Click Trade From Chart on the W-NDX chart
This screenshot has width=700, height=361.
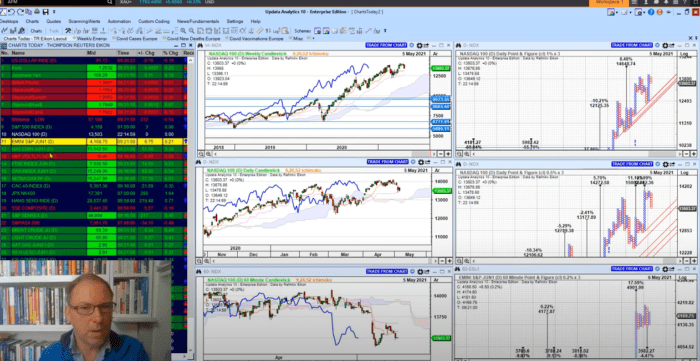point(386,45)
